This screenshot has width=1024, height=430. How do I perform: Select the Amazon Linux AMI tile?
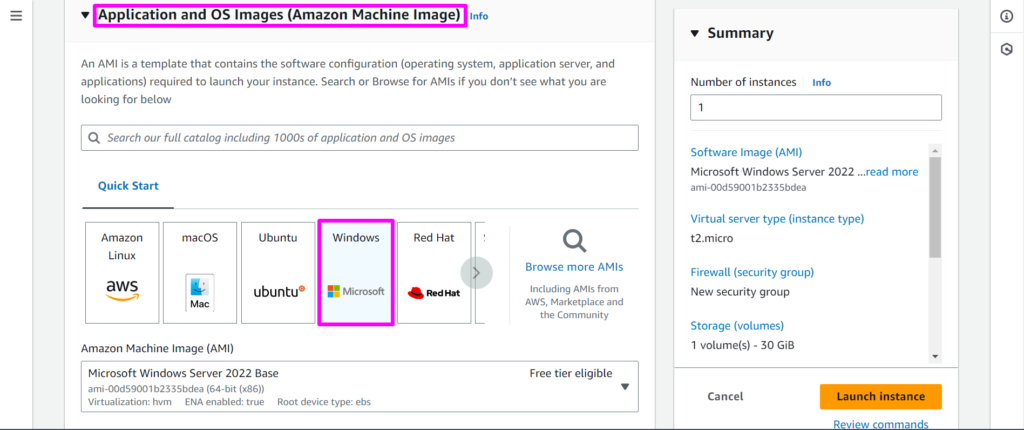click(122, 272)
